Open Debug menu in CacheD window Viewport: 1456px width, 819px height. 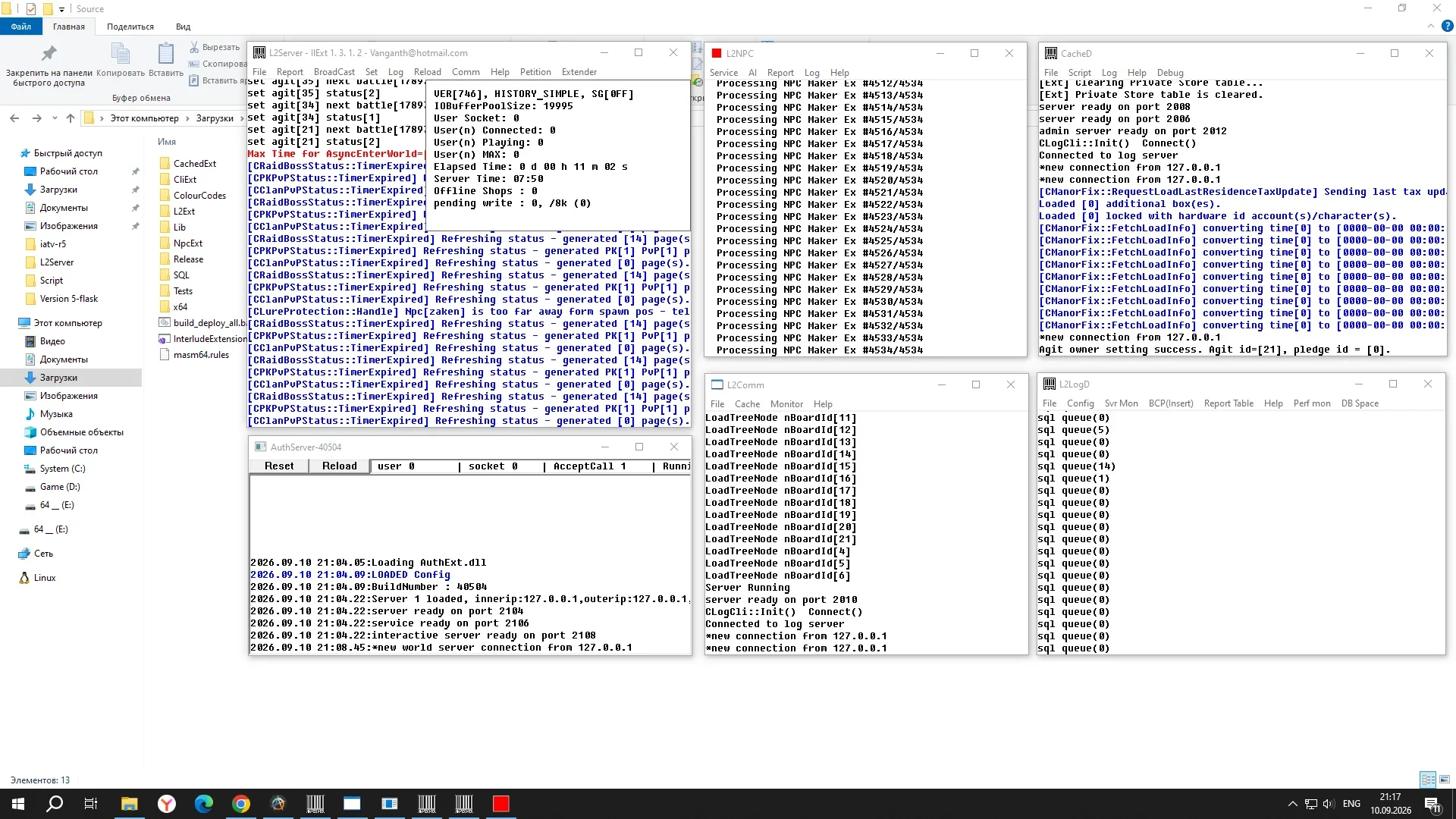(1170, 73)
